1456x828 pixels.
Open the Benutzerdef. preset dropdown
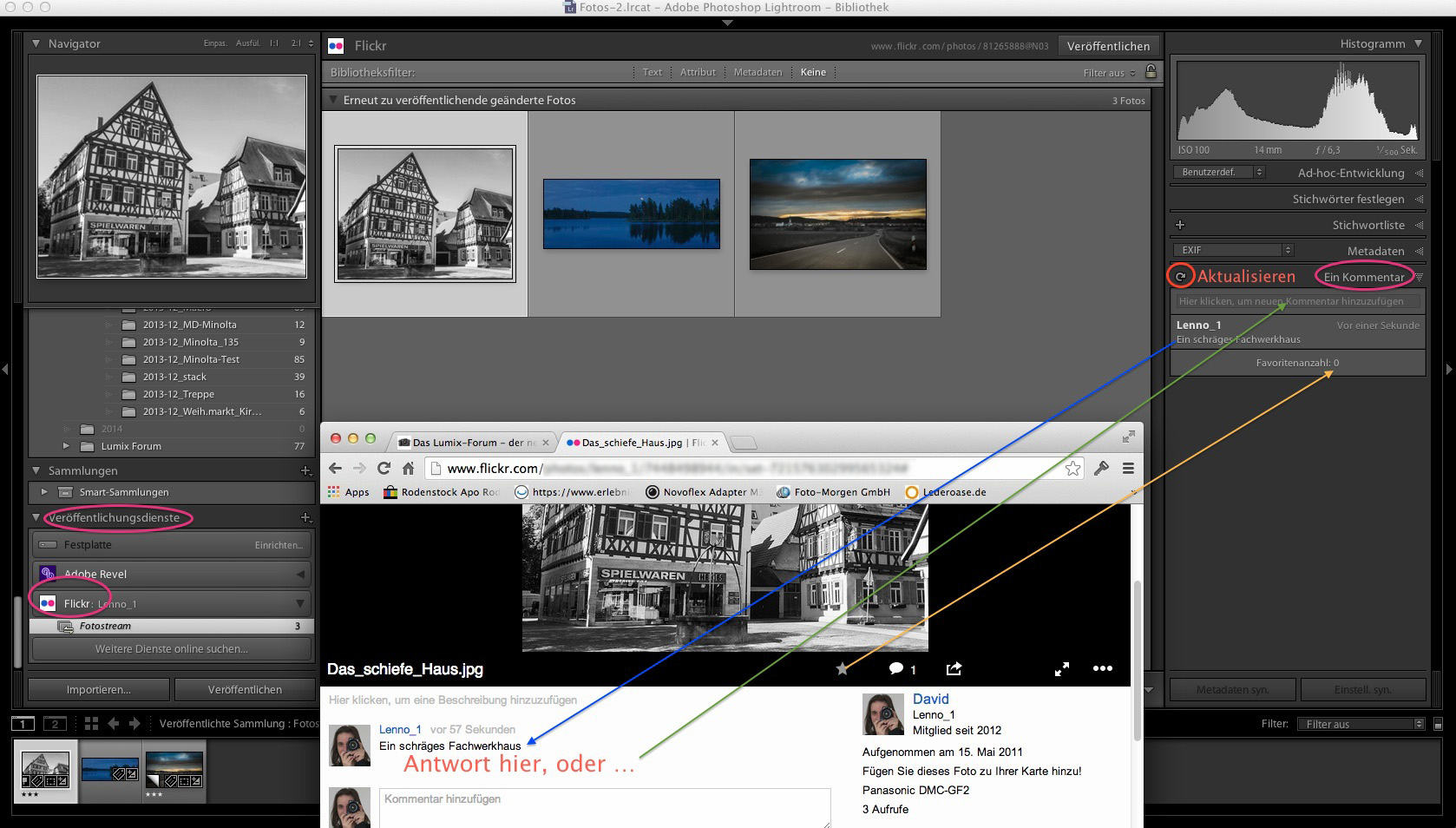click(1218, 172)
